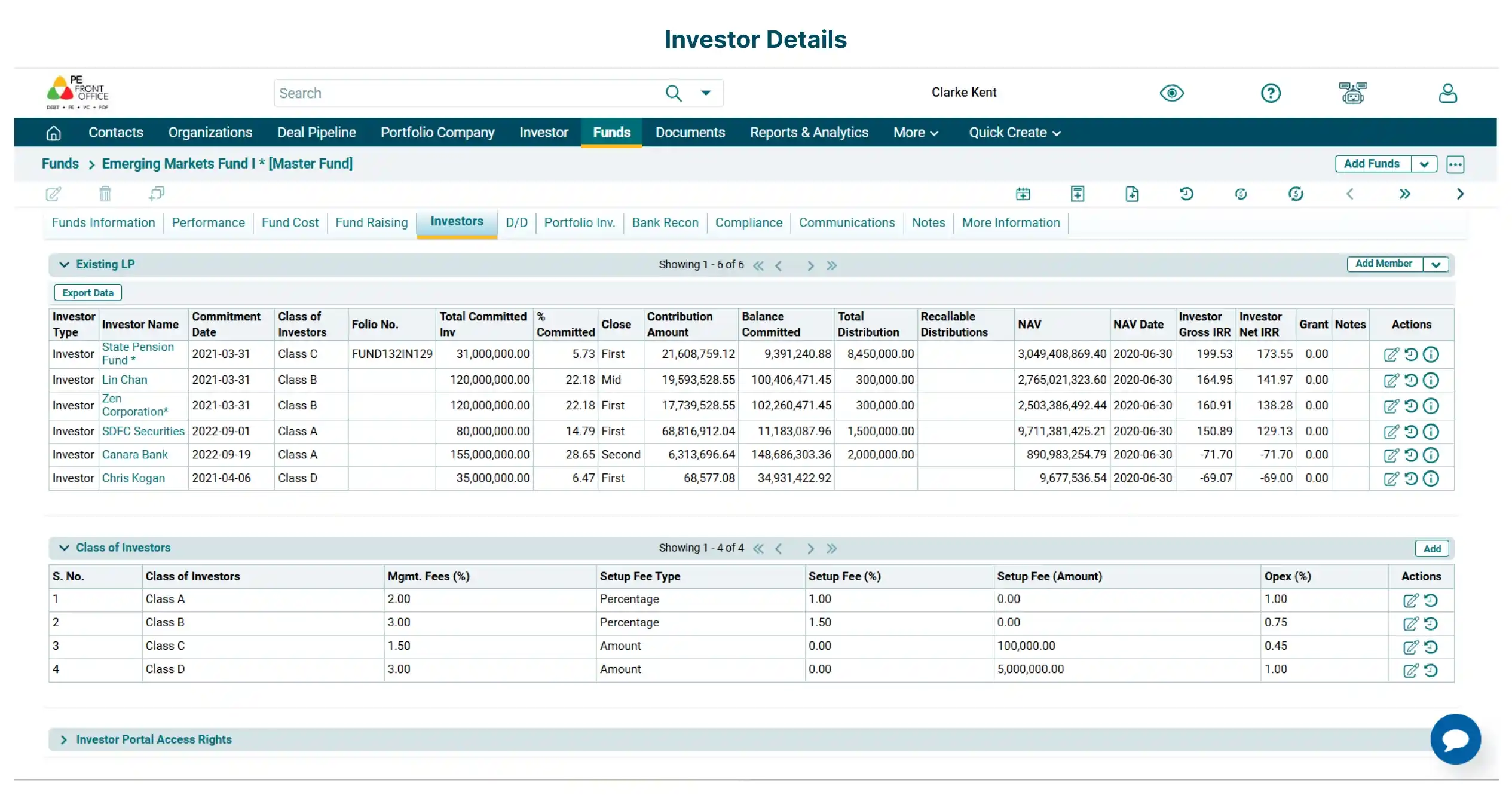Open the Bank Recon tab
This screenshot has width=1512, height=795.
point(665,222)
